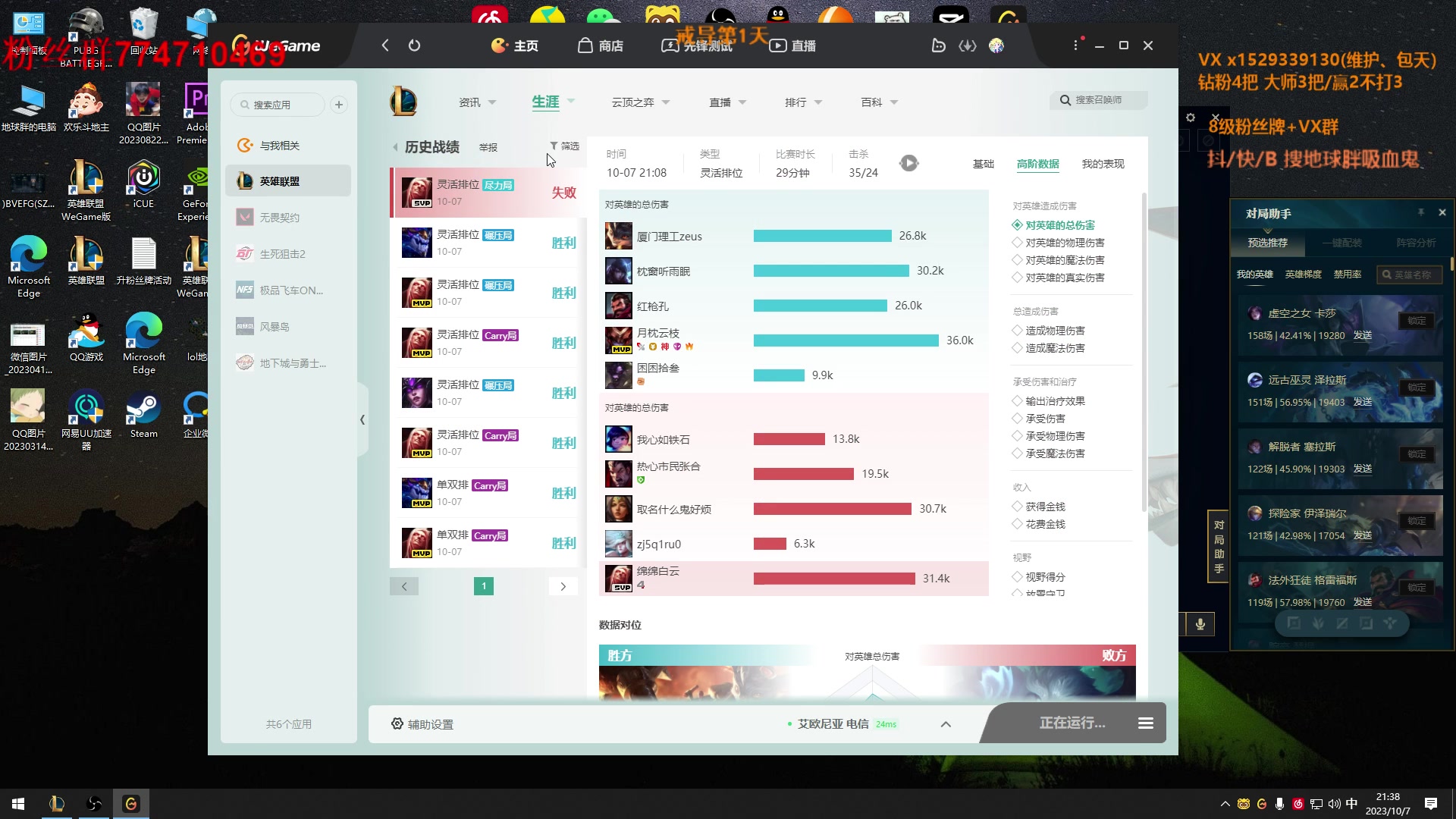Open the Windows Start menu
Image resolution: width=1456 pixels, height=819 pixels.
(x=18, y=804)
